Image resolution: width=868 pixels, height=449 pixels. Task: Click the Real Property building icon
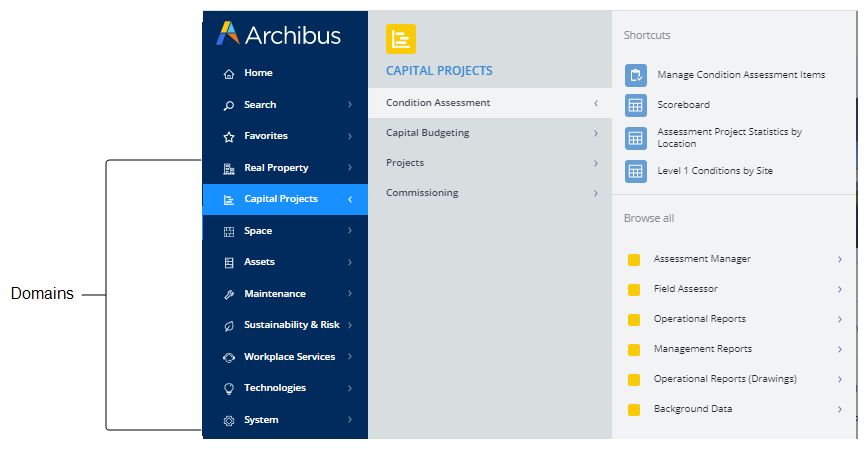point(229,168)
